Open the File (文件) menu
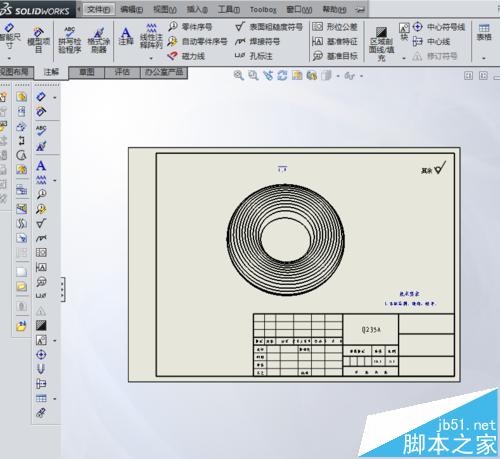This screenshot has height=459, width=500. pyautogui.click(x=99, y=10)
